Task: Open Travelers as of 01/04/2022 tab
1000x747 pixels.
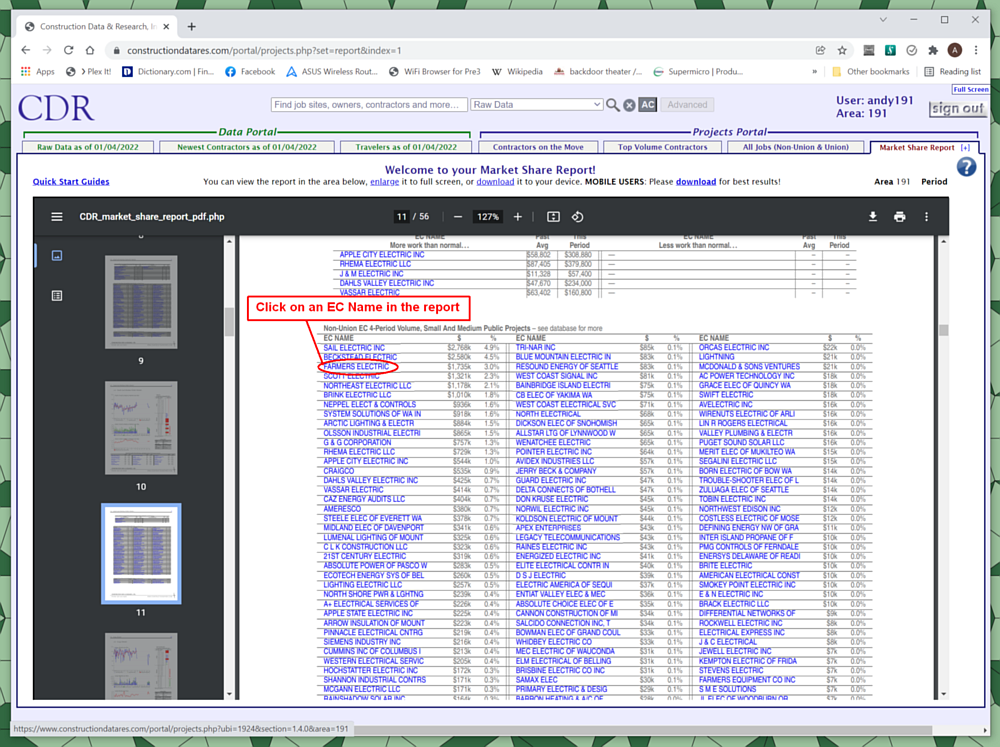Action: click(406, 147)
